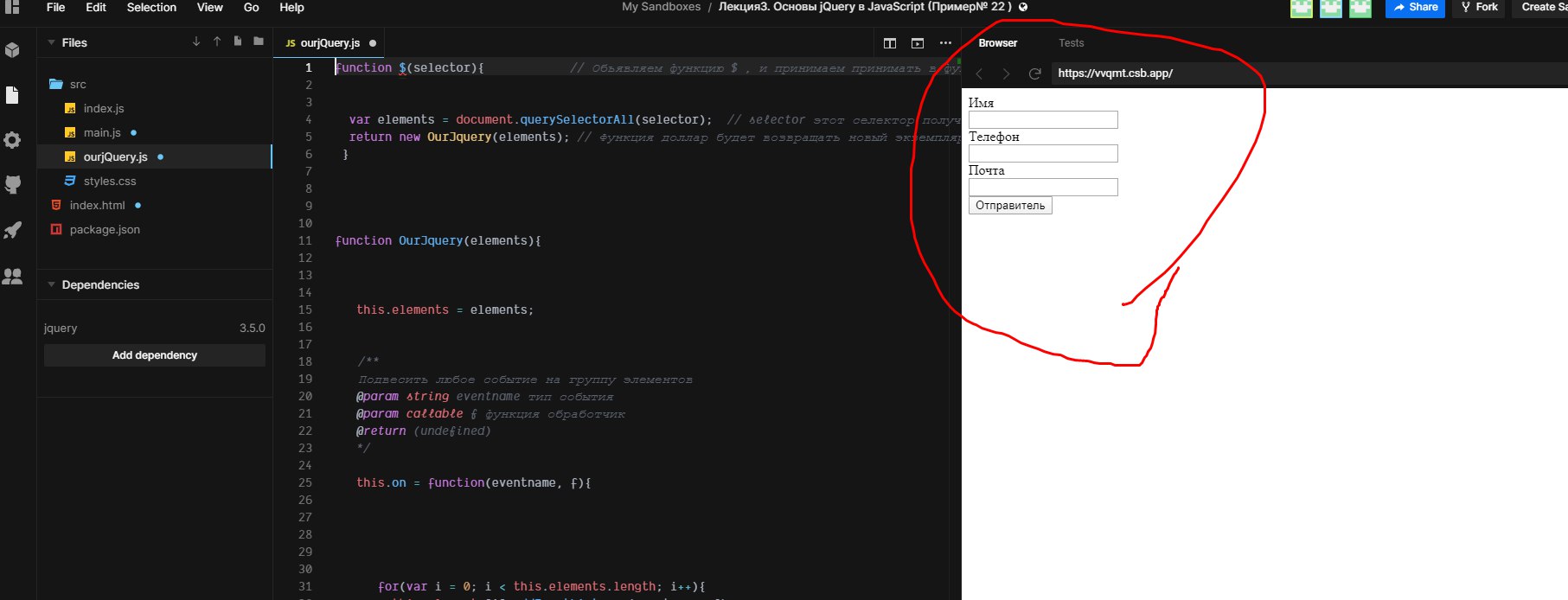Viewport: 1568px width, 600px height.
Task: Open the Explorer file icon in sidebar
Action: [12, 95]
